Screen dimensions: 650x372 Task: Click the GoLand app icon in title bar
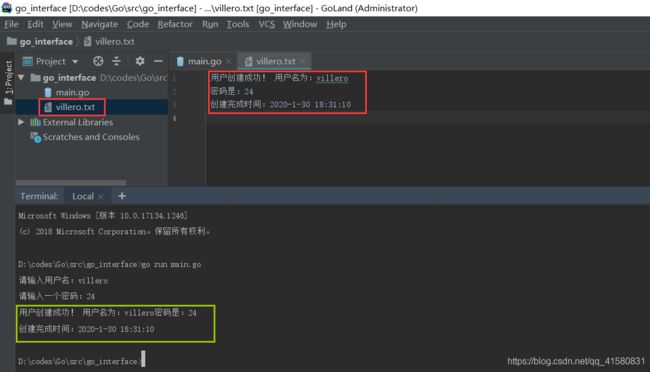(7, 8)
